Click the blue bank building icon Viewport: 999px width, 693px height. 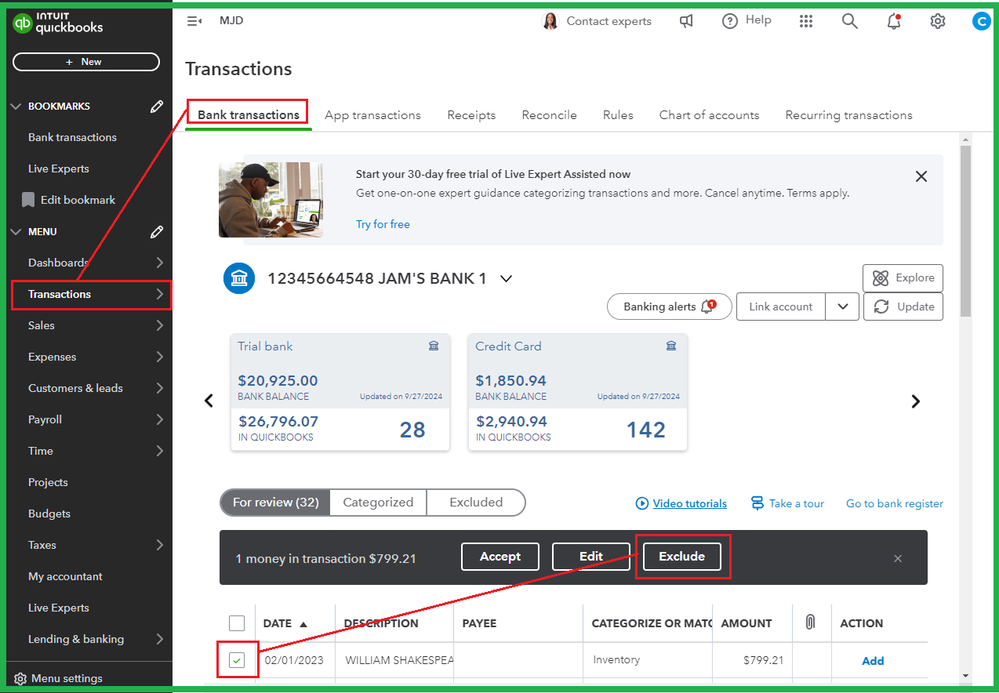[x=239, y=279]
